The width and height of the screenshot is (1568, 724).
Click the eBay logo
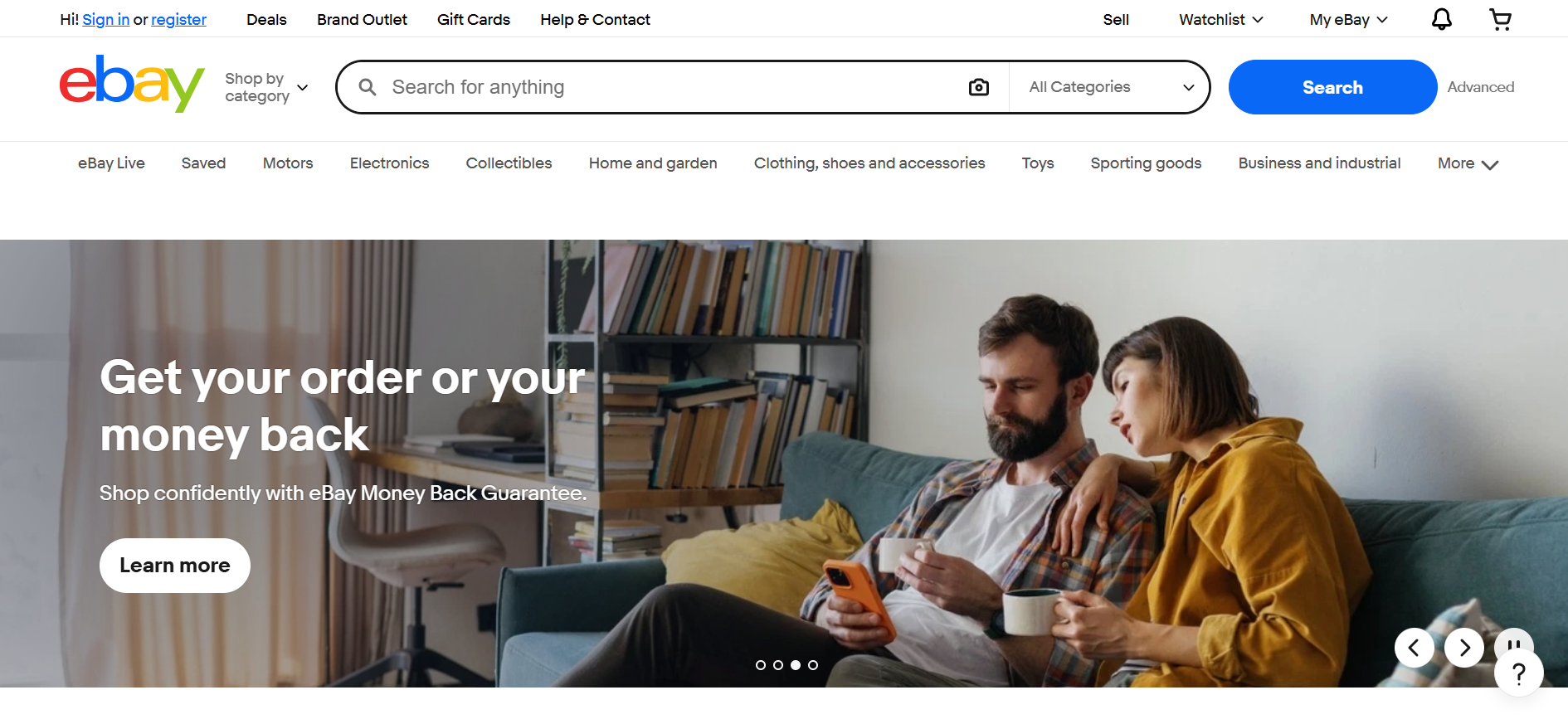pos(132,84)
